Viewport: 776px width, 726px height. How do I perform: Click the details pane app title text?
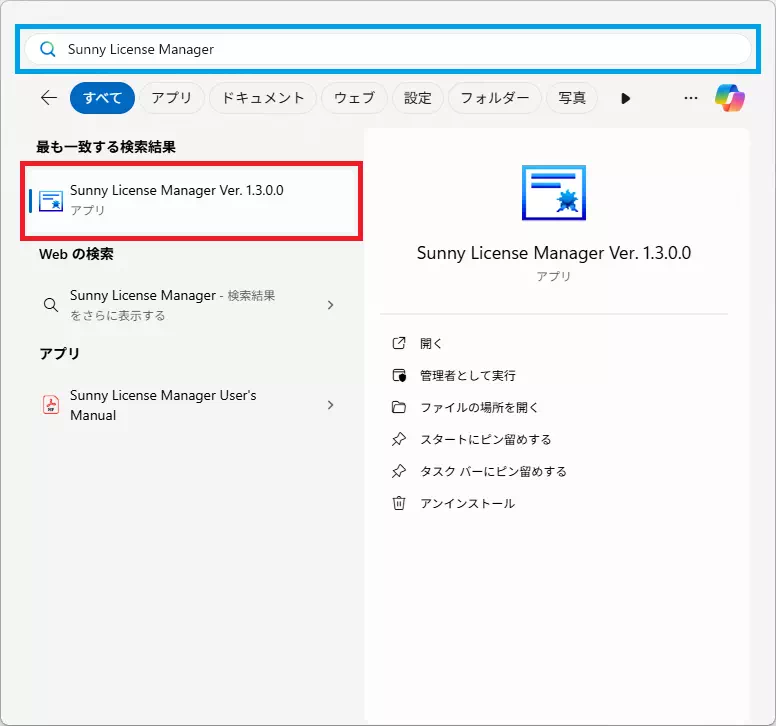point(554,253)
